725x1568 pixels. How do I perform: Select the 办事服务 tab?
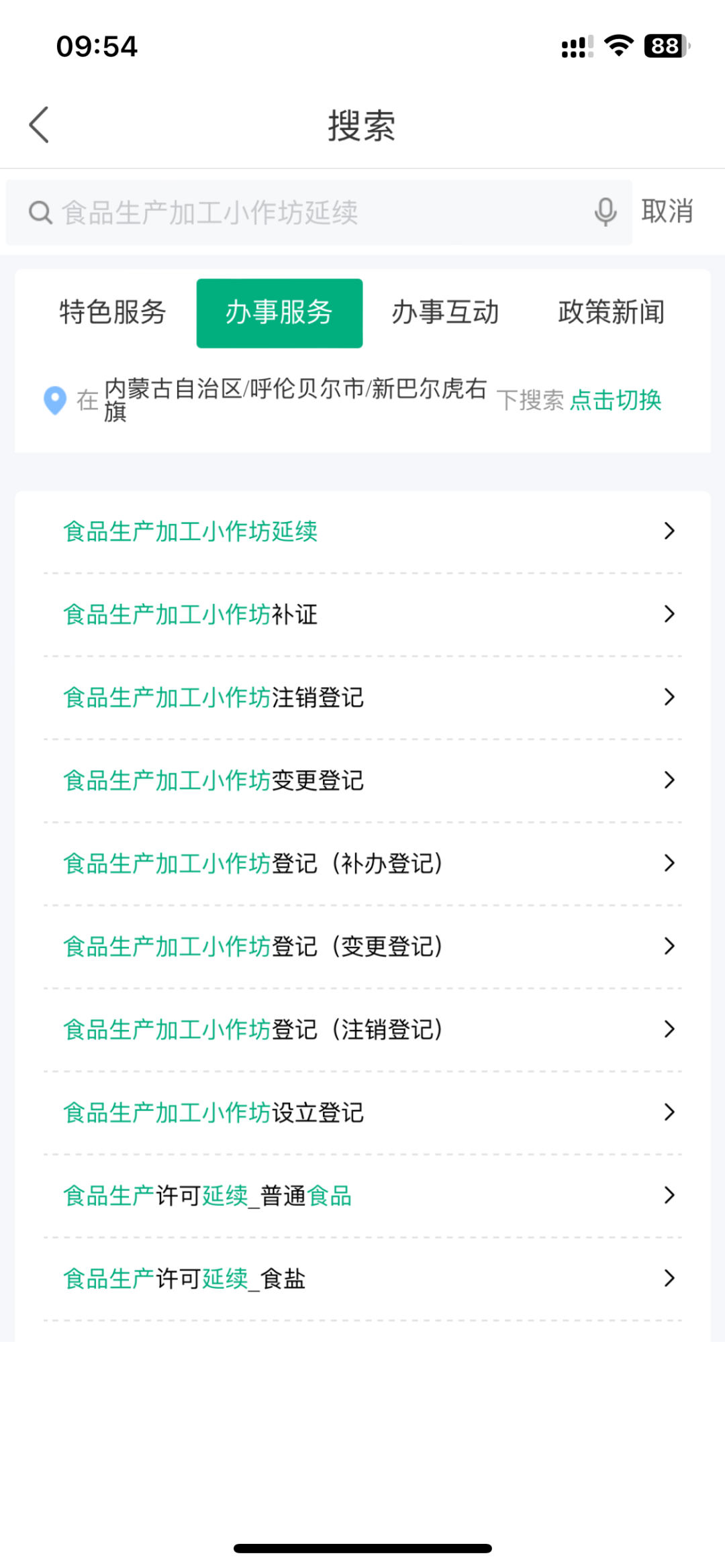coord(279,313)
